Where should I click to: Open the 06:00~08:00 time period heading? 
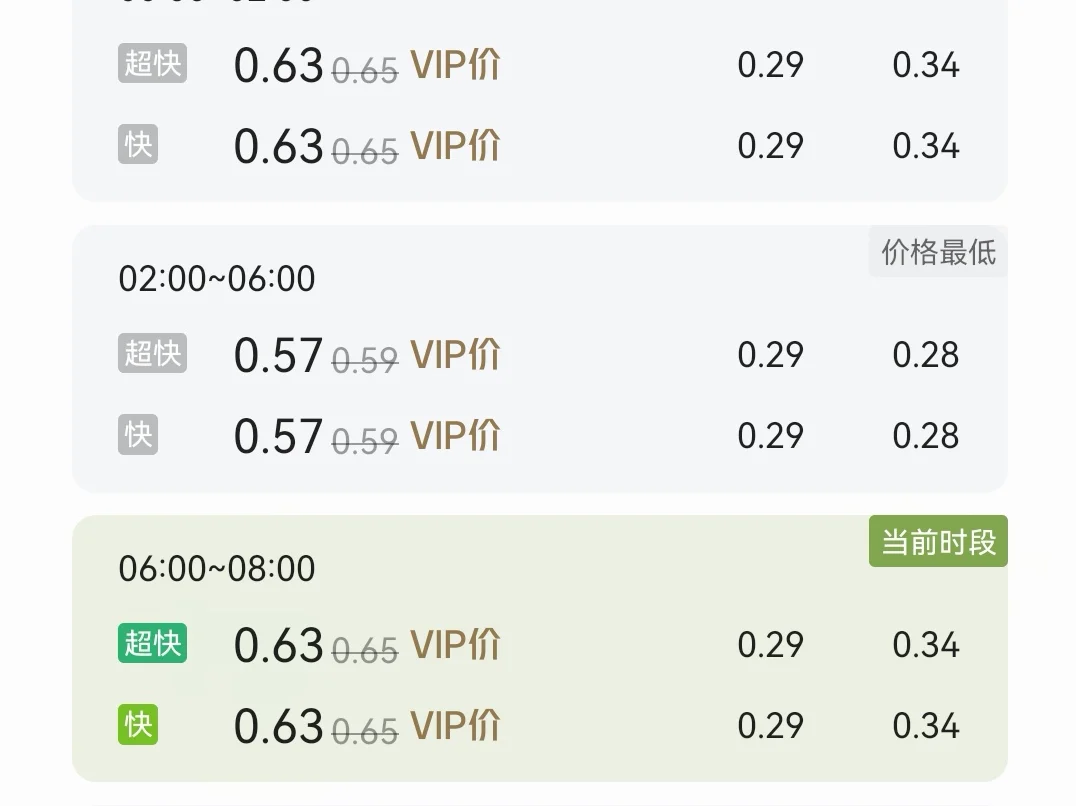point(217,569)
